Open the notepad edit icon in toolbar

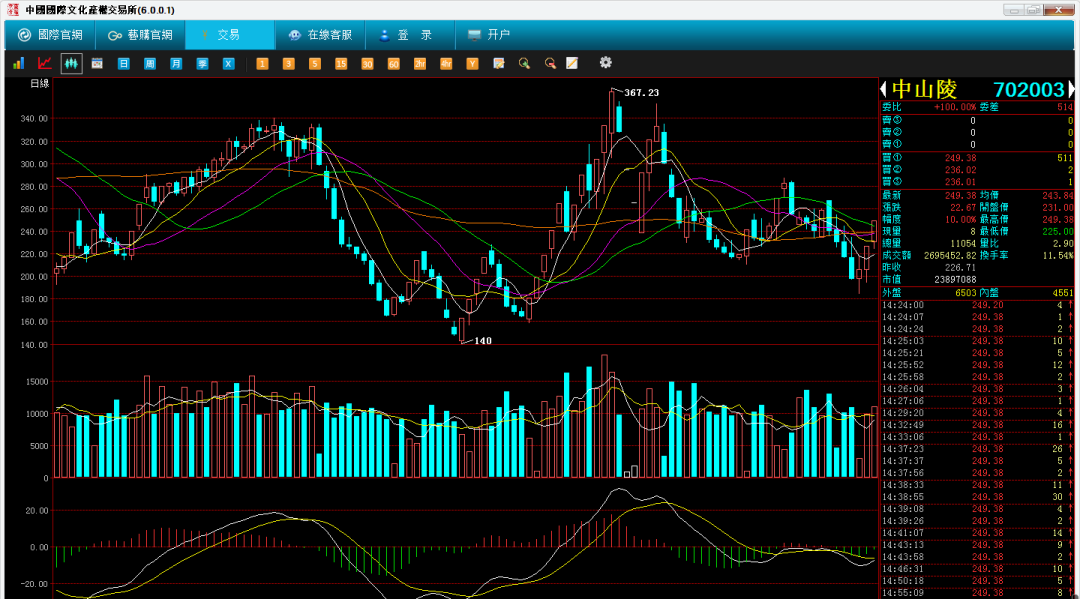tap(499, 63)
